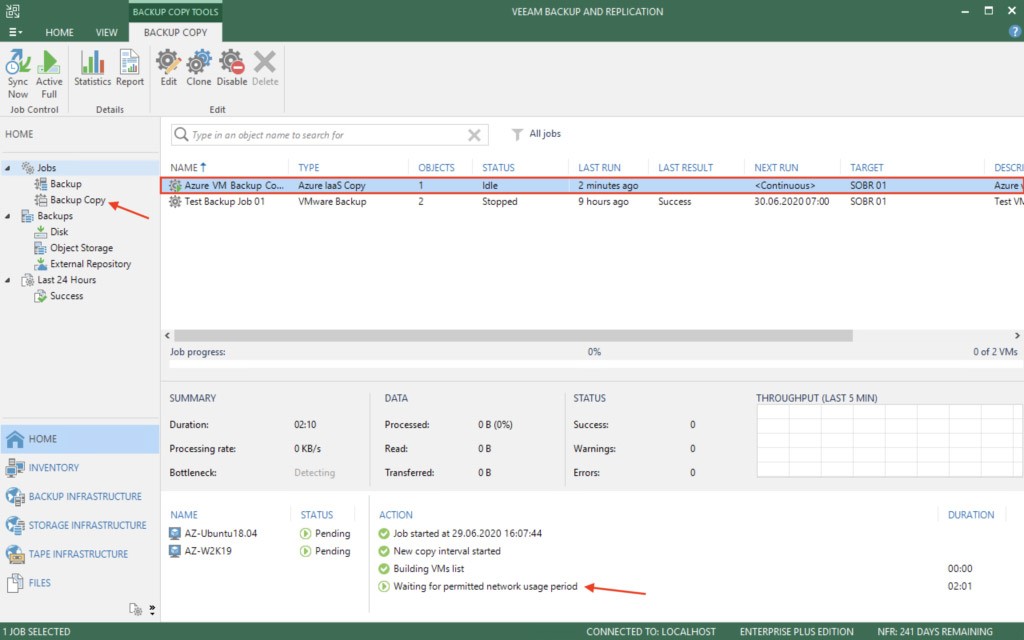
Task: Click 'Waiting for permitted network usage period'
Action: pyautogui.click(x=485, y=586)
